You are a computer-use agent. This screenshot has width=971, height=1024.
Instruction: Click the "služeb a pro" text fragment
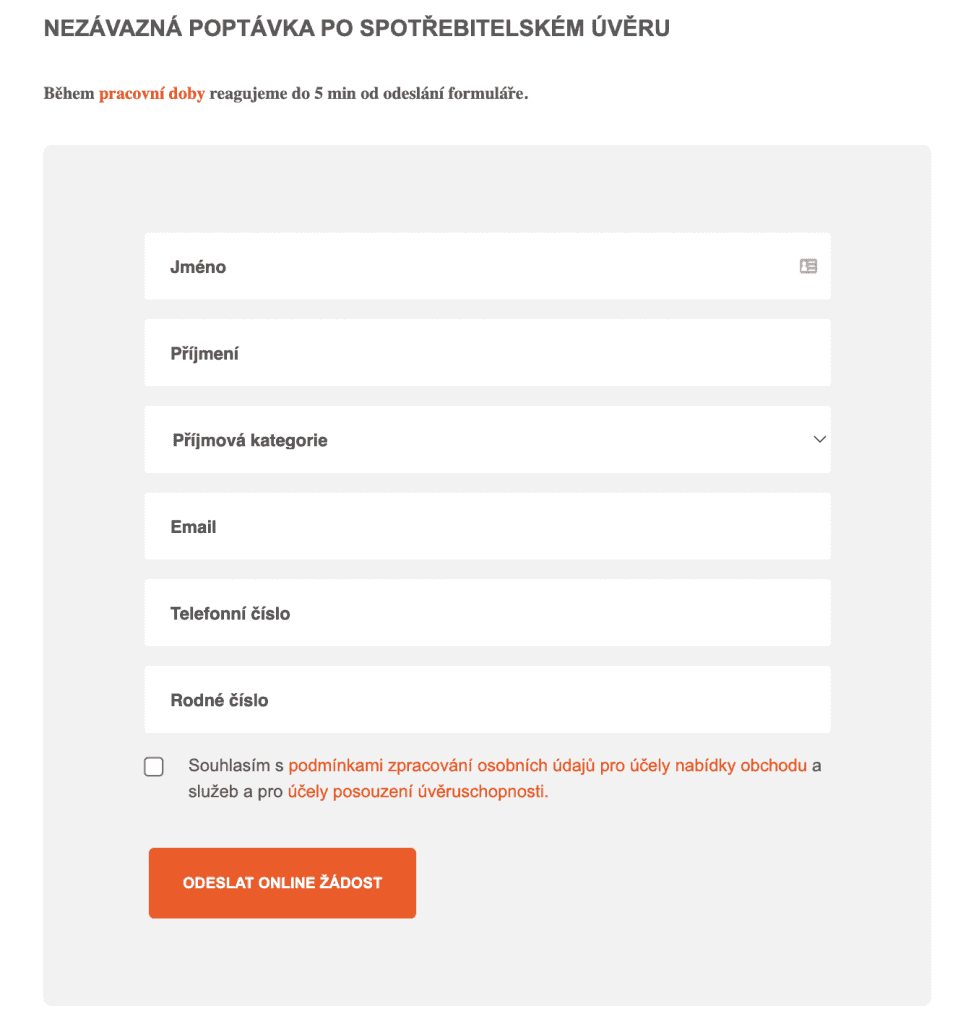click(x=236, y=792)
